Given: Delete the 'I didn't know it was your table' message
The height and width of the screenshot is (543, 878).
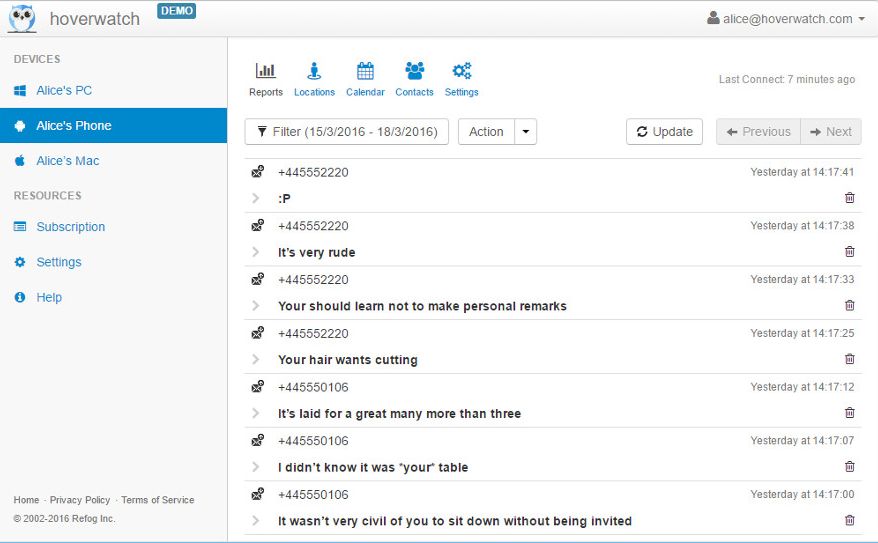Looking at the screenshot, I should [x=849, y=466].
